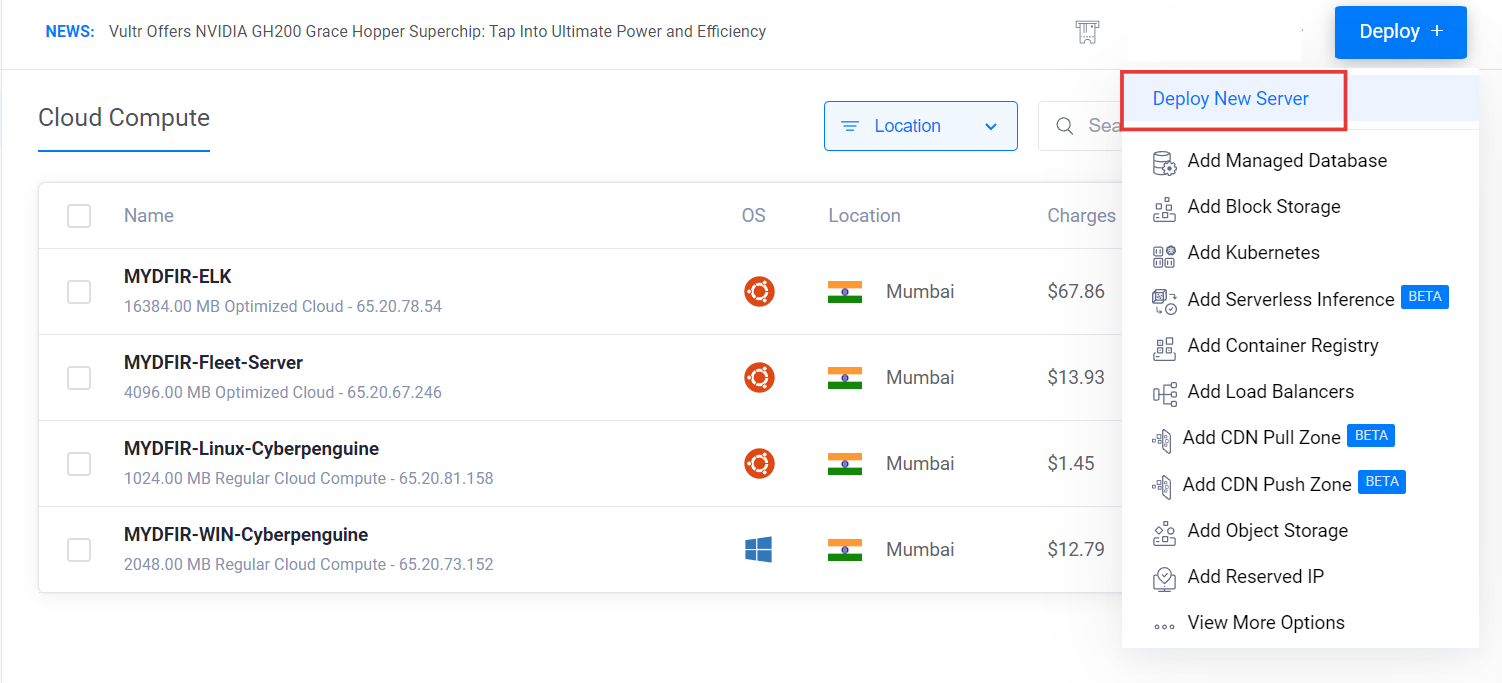Click the Object Storage icon
The width and height of the screenshot is (1502, 683).
(1164, 532)
